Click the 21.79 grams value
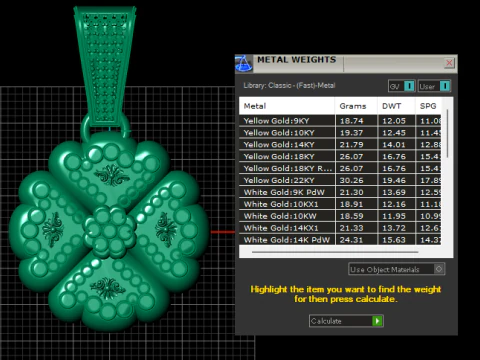 click(x=351, y=145)
